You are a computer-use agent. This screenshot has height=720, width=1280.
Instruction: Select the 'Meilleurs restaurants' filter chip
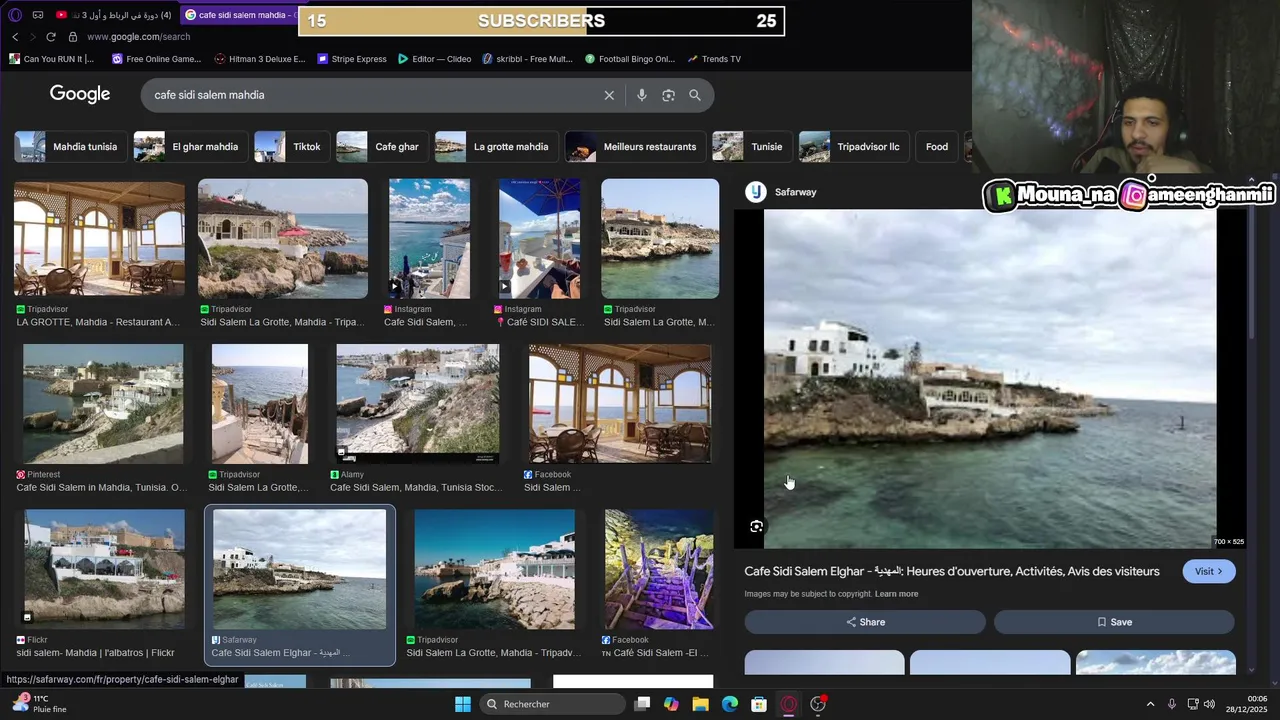coord(634,147)
